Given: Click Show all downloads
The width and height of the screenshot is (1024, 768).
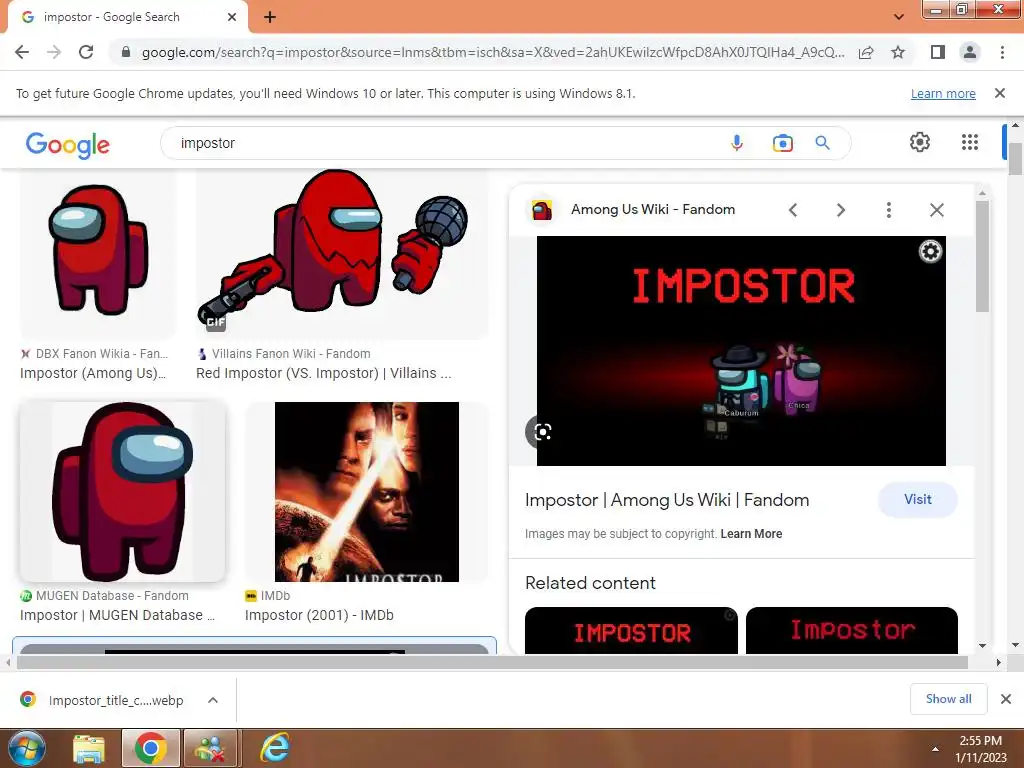Looking at the screenshot, I should point(948,699).
